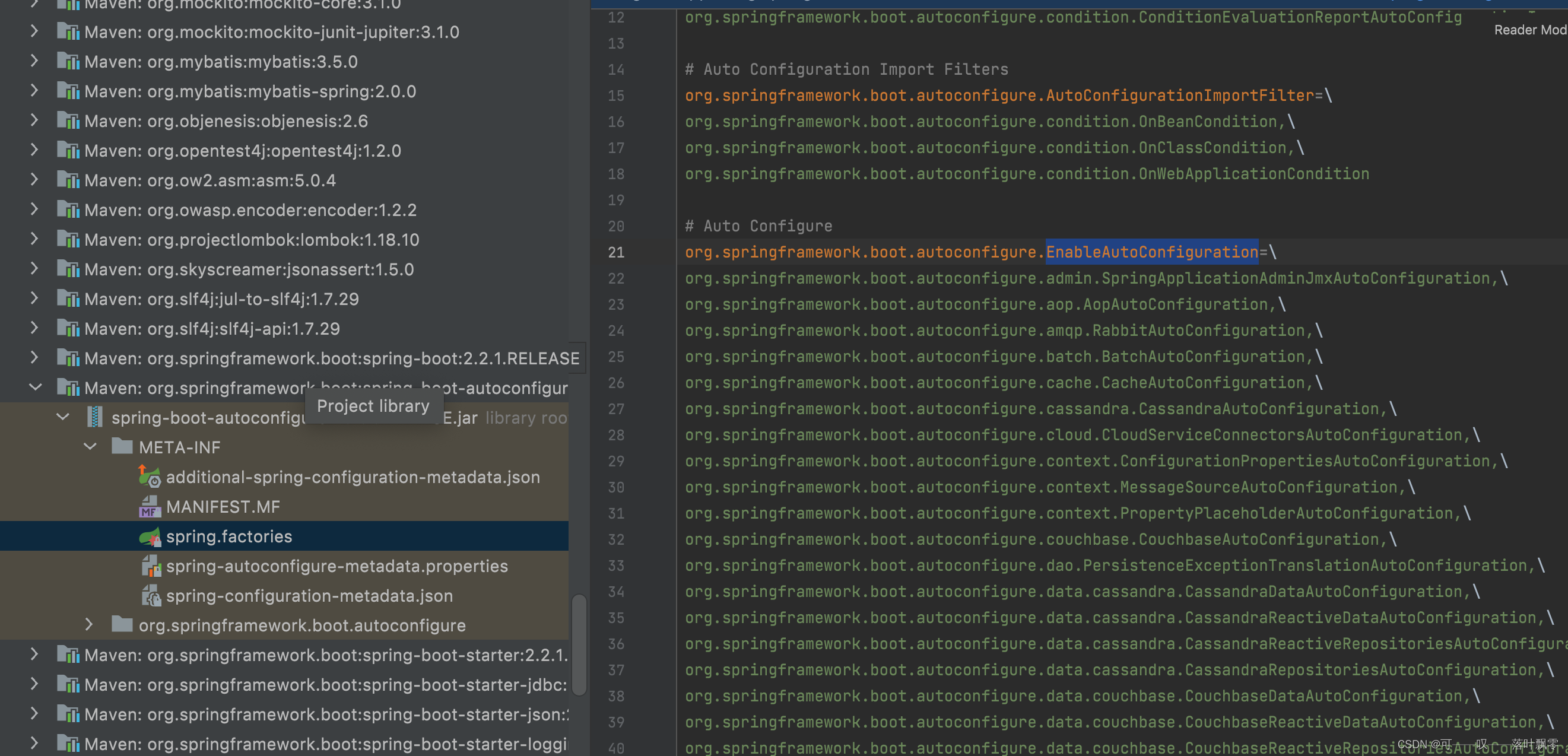Select Maven: org.owasp.encoder:encoder:1.2.2 entry
The width and height of the screenshot is (1568, 756).
250,210
